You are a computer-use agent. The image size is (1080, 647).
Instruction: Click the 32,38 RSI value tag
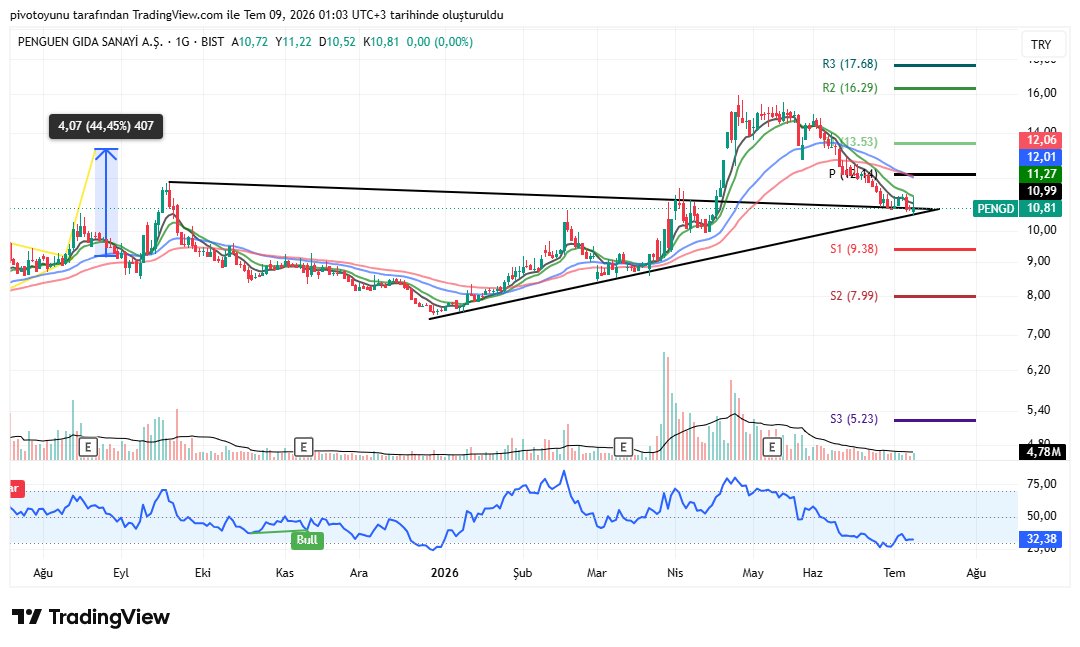[x=1041, y=539]
